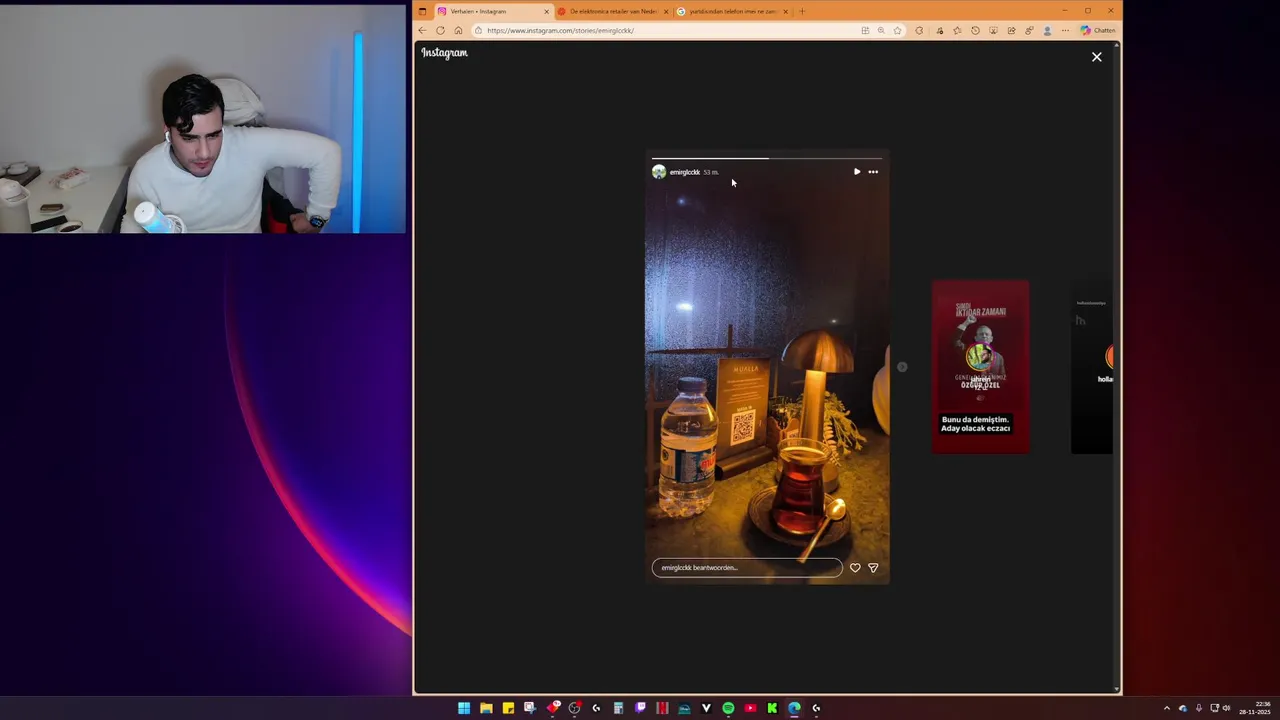Open Snipping Tool from the taskbar

(x=530, y=708)
